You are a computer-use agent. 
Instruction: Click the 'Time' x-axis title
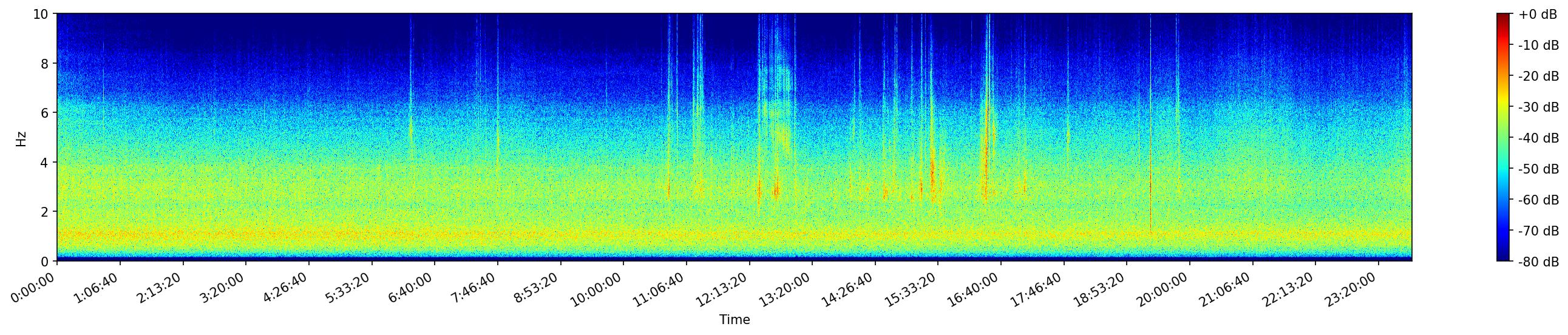coord(734,320)
